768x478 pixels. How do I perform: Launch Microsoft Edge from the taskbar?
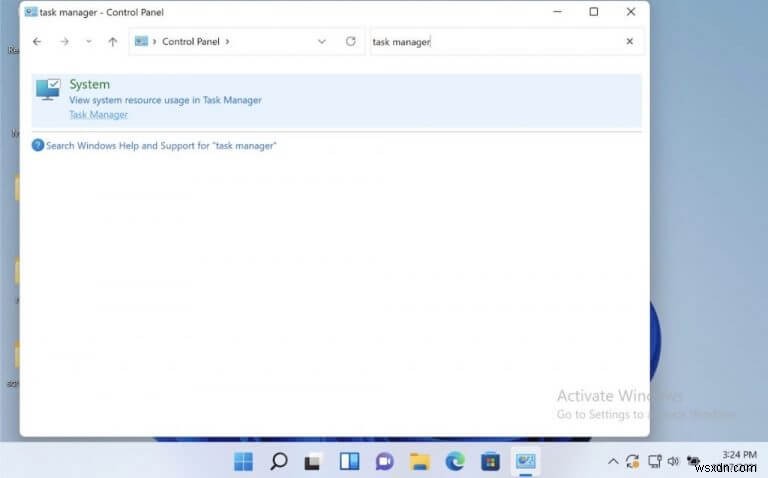pyautogui.click(x=455, y=461)
